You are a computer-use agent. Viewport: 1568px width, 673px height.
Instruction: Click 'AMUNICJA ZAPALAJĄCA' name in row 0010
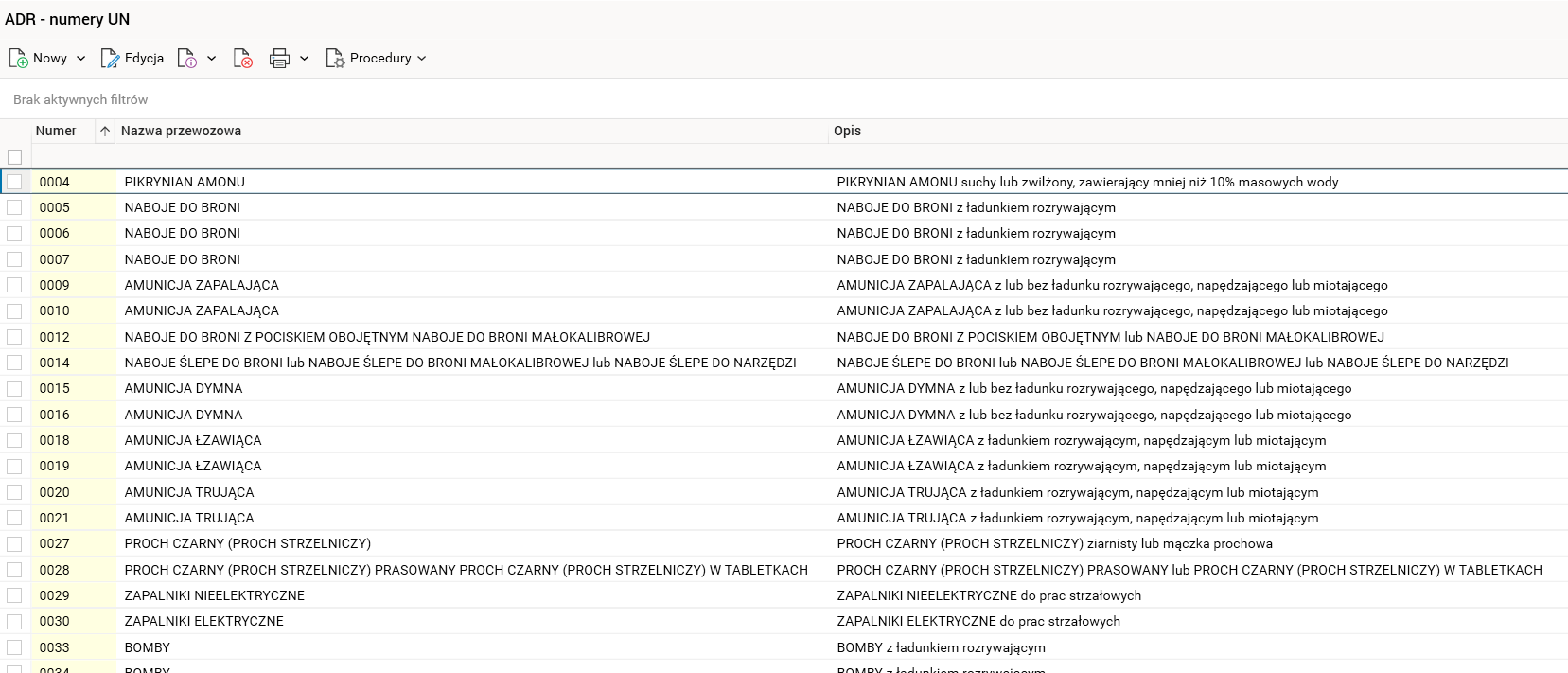pos(202,310)
